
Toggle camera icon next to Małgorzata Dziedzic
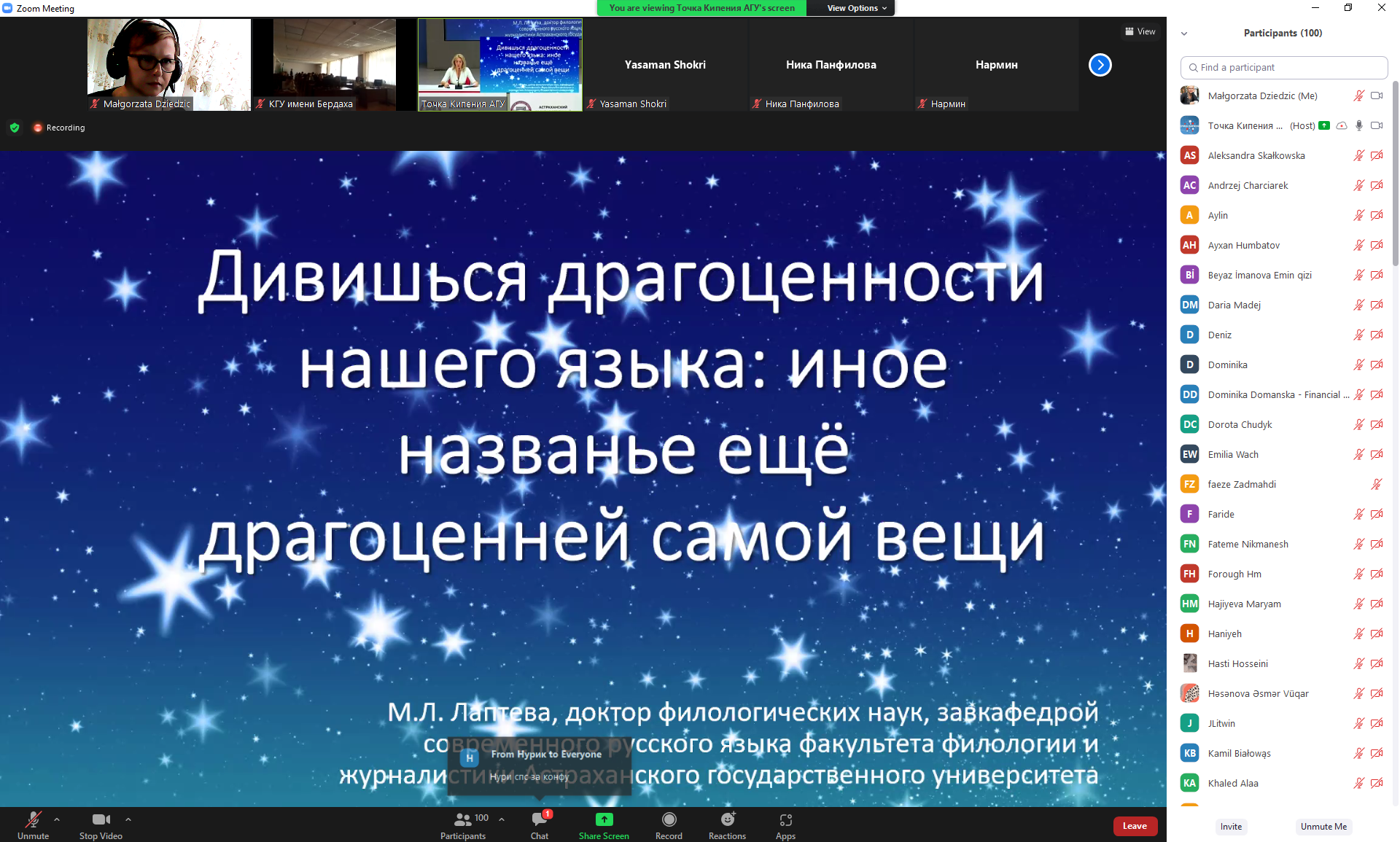[x=1376, y=95]
